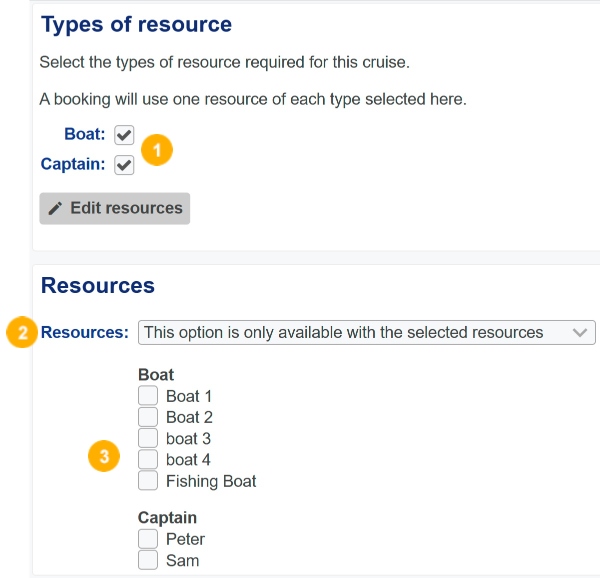Click the Edit resources button
Image resolution: width=600 pixels, height=578 pixels.
tap(114, 208)
